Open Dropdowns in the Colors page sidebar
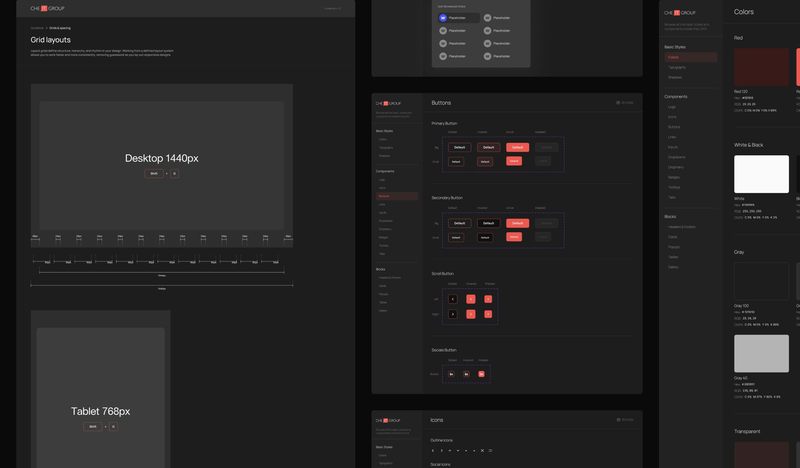The image size is (800, 468). tap(677, 157)
